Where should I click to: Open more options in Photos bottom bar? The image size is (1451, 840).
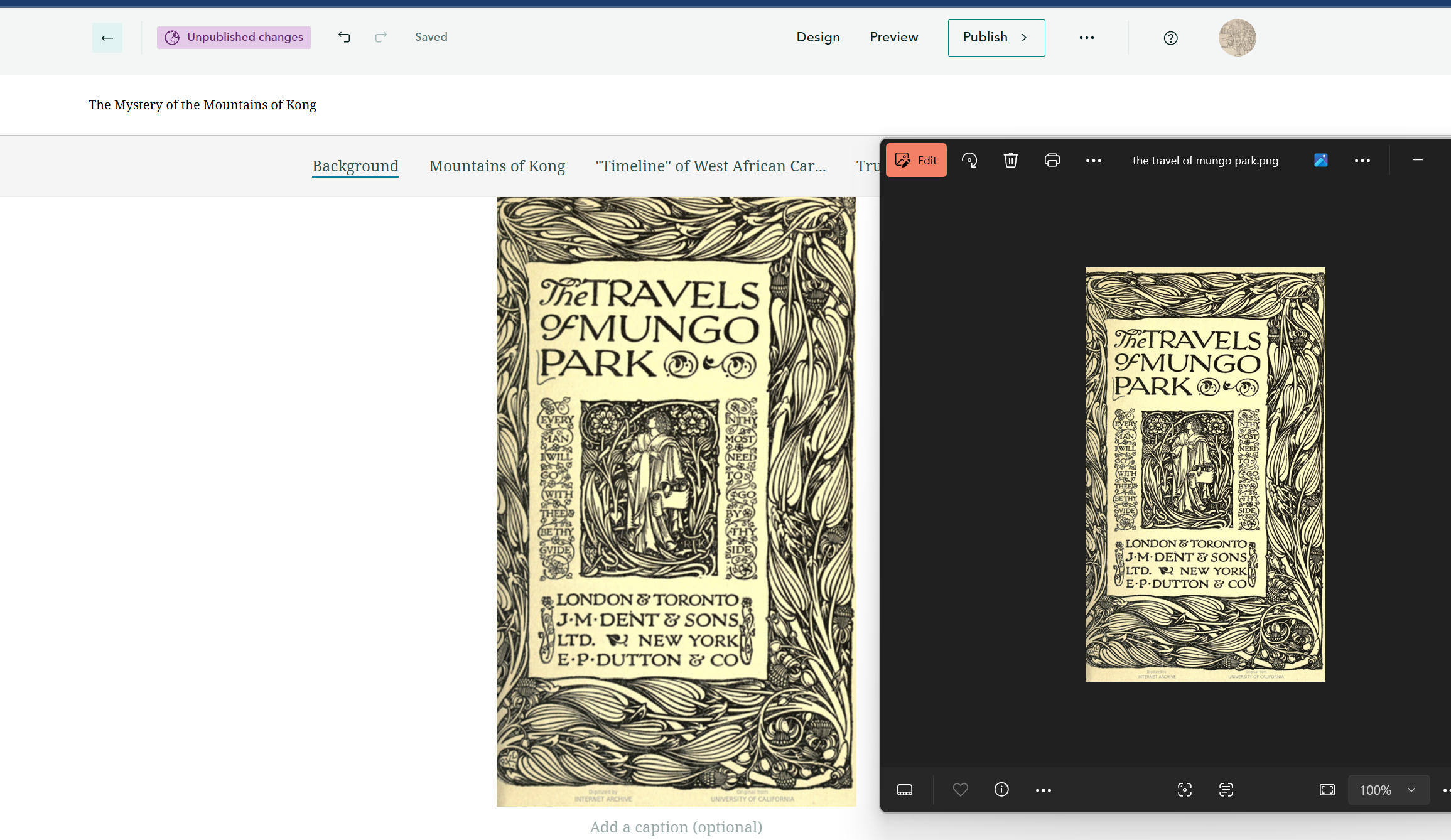coord(1044,790)
